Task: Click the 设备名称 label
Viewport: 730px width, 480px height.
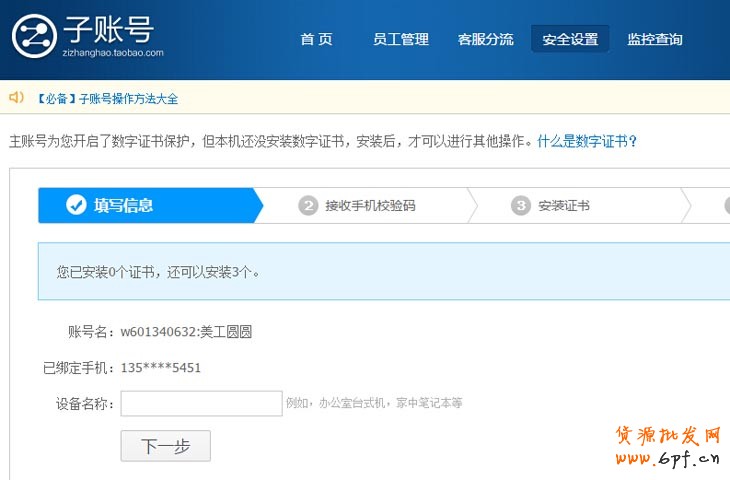Action: pos(85,403)
